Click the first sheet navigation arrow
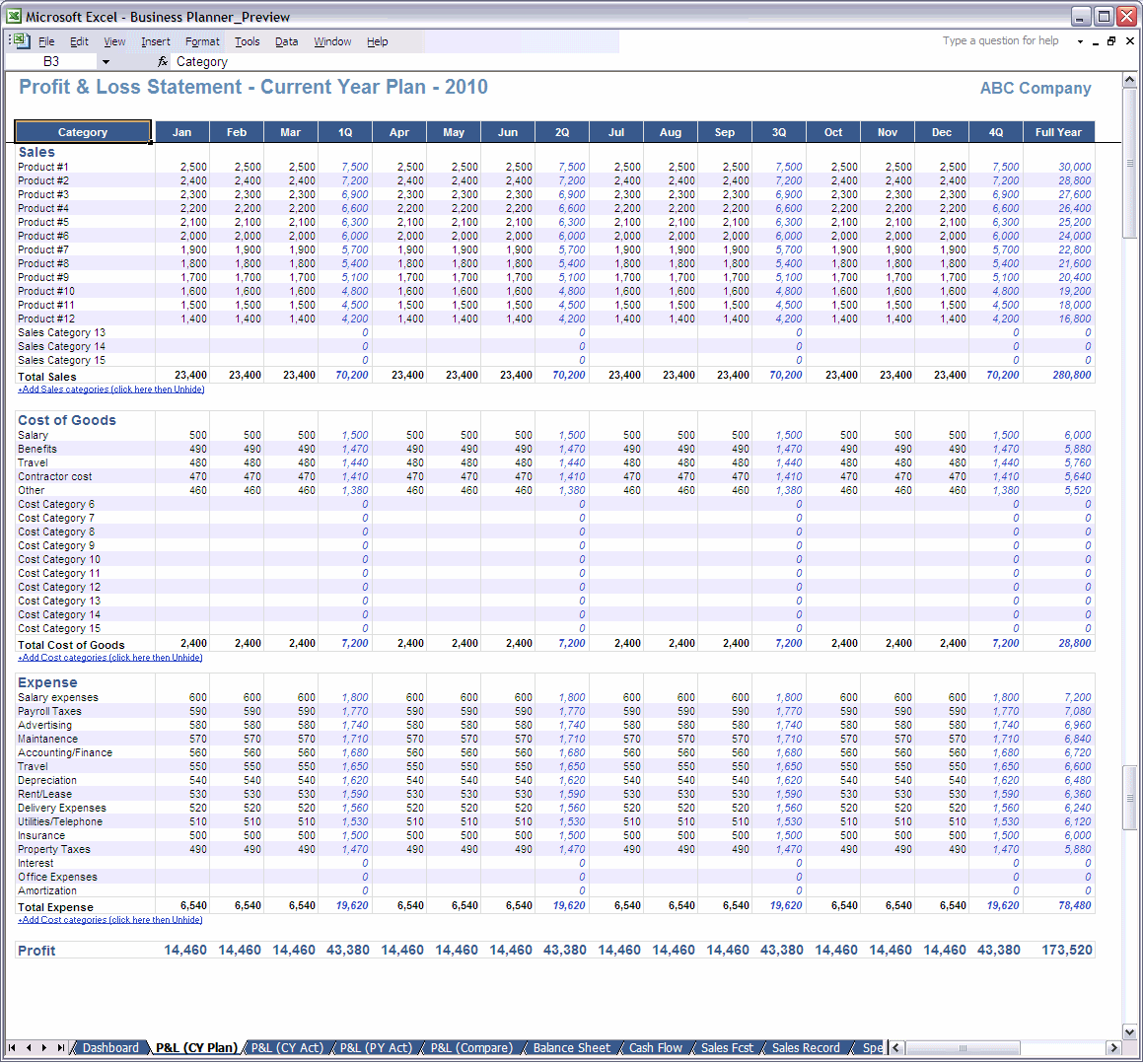 pyautogui.click(x=12, y=1048)
